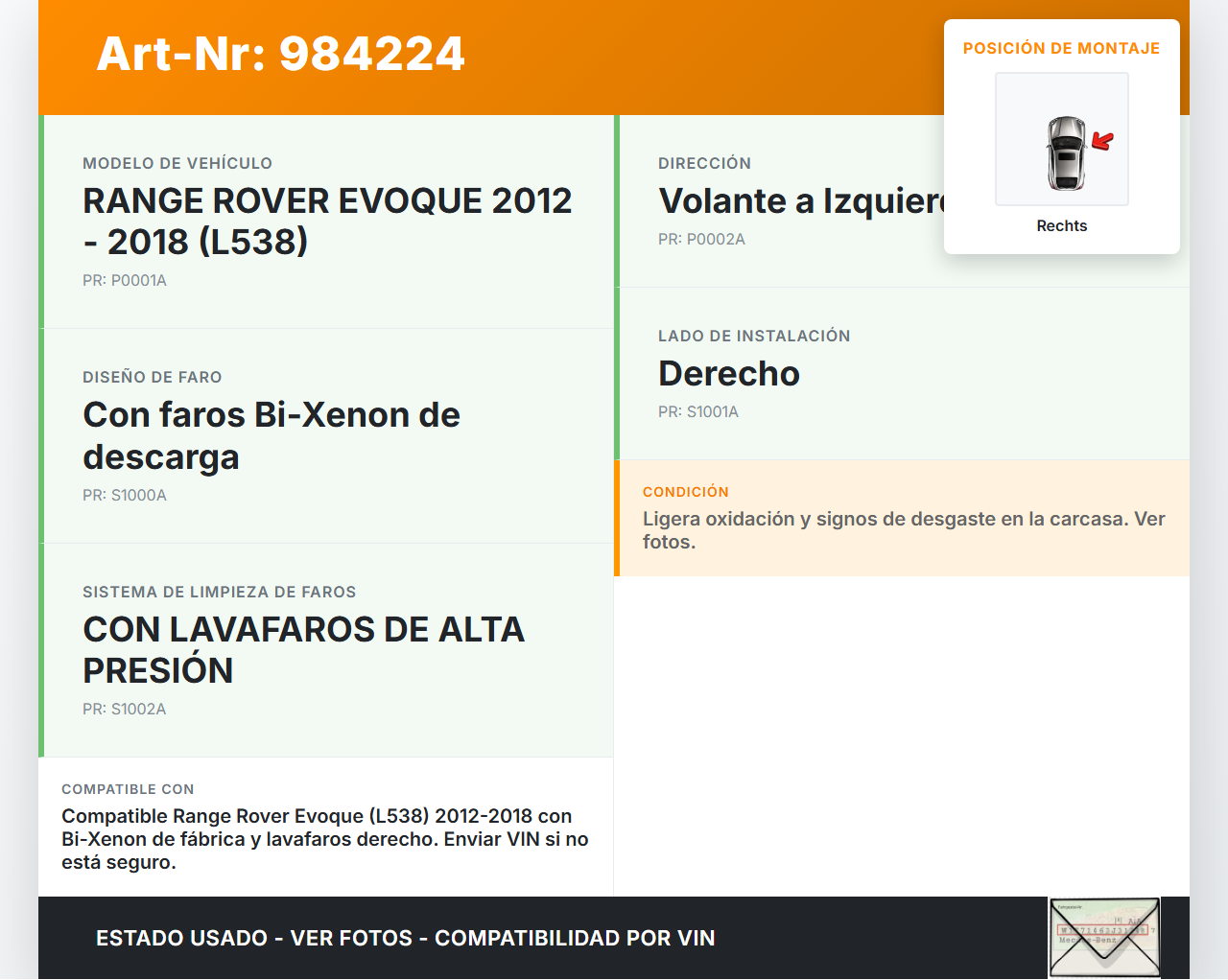Select 'CON LAVAFAROS DE ALTA PRESIÓN' value
Image resolution: width=1228 pixels, height=980 pixels.
coord(303,650)
